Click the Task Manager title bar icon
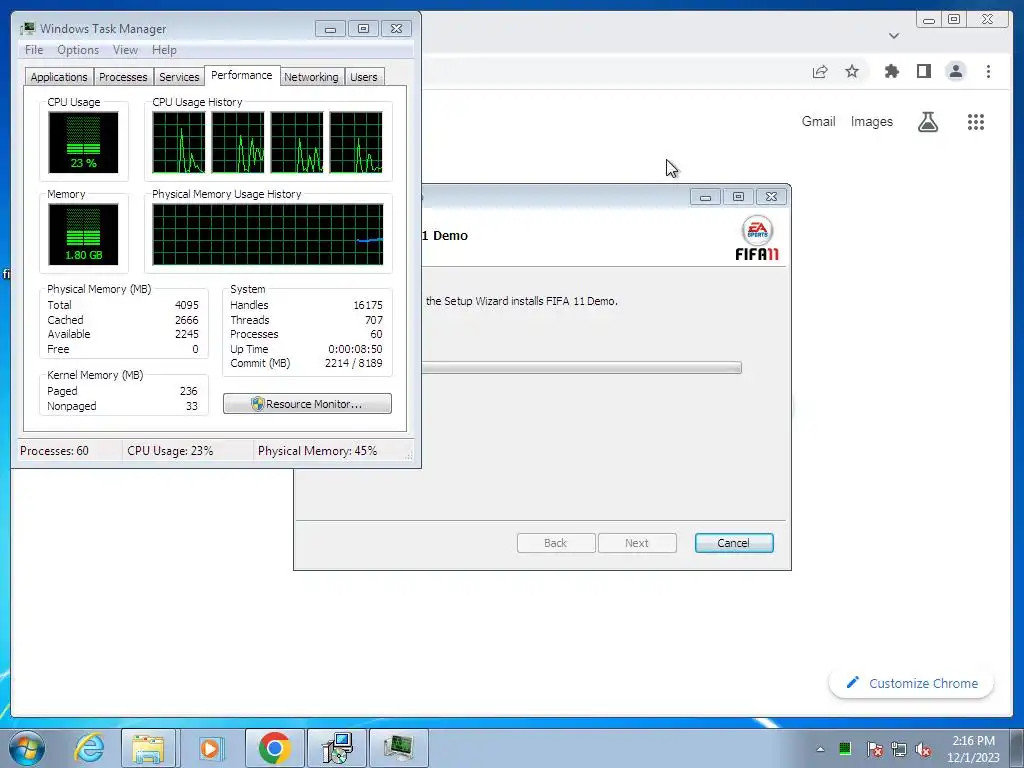1024x768 pixels. point(27,29)
